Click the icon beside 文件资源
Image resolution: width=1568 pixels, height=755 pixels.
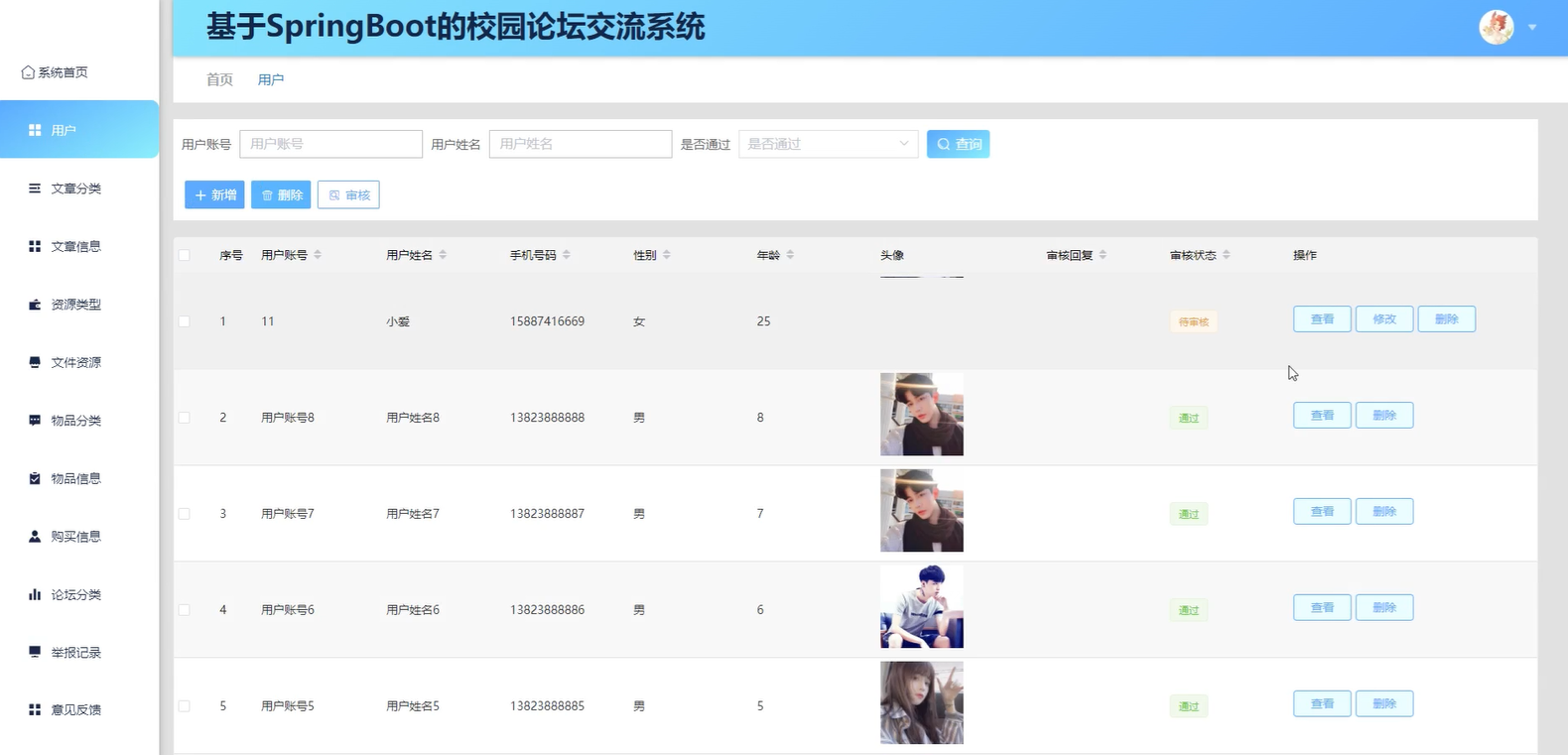tap(35, 362)
